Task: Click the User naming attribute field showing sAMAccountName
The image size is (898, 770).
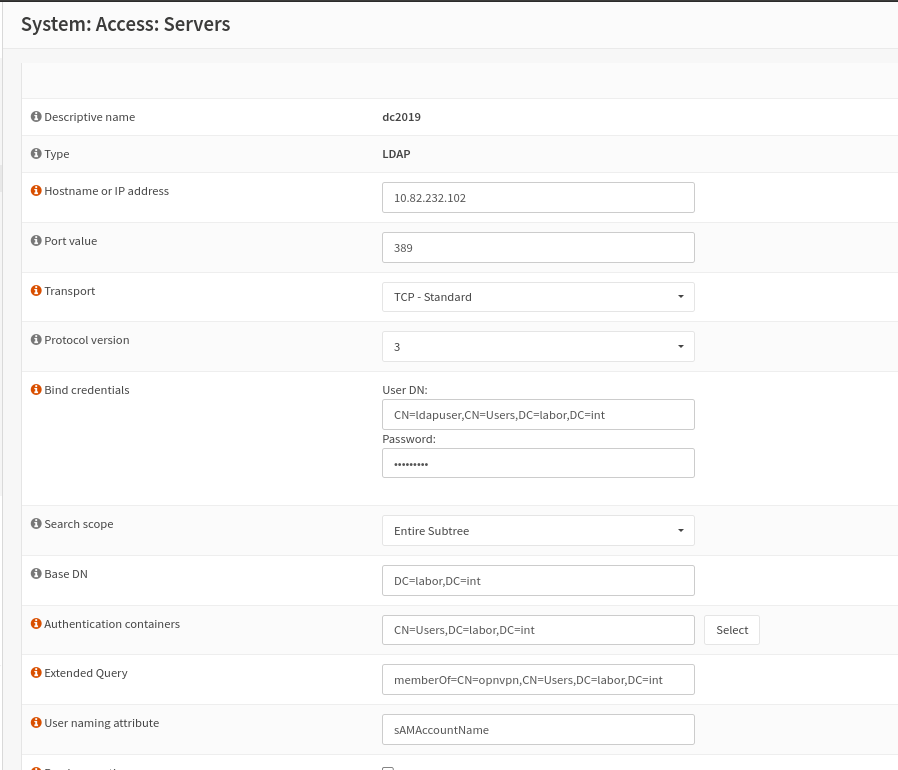Action: tap(538, 729)
